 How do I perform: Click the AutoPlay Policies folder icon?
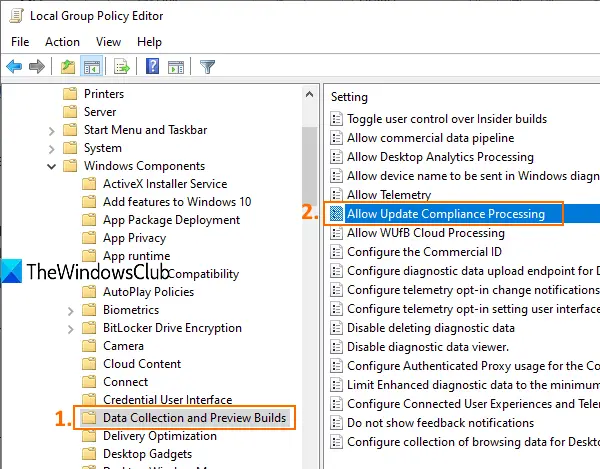[x=89, y=291]
